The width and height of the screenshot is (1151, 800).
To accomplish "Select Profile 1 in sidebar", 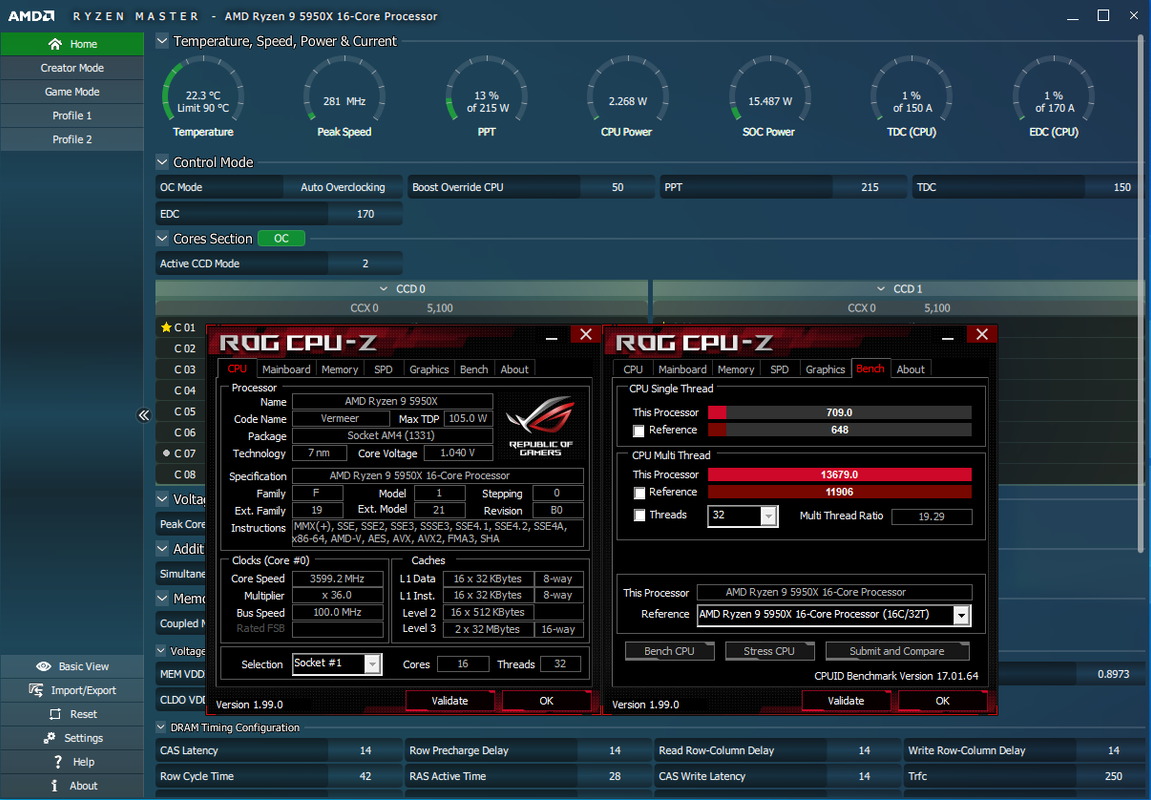I will coord(72,115).
